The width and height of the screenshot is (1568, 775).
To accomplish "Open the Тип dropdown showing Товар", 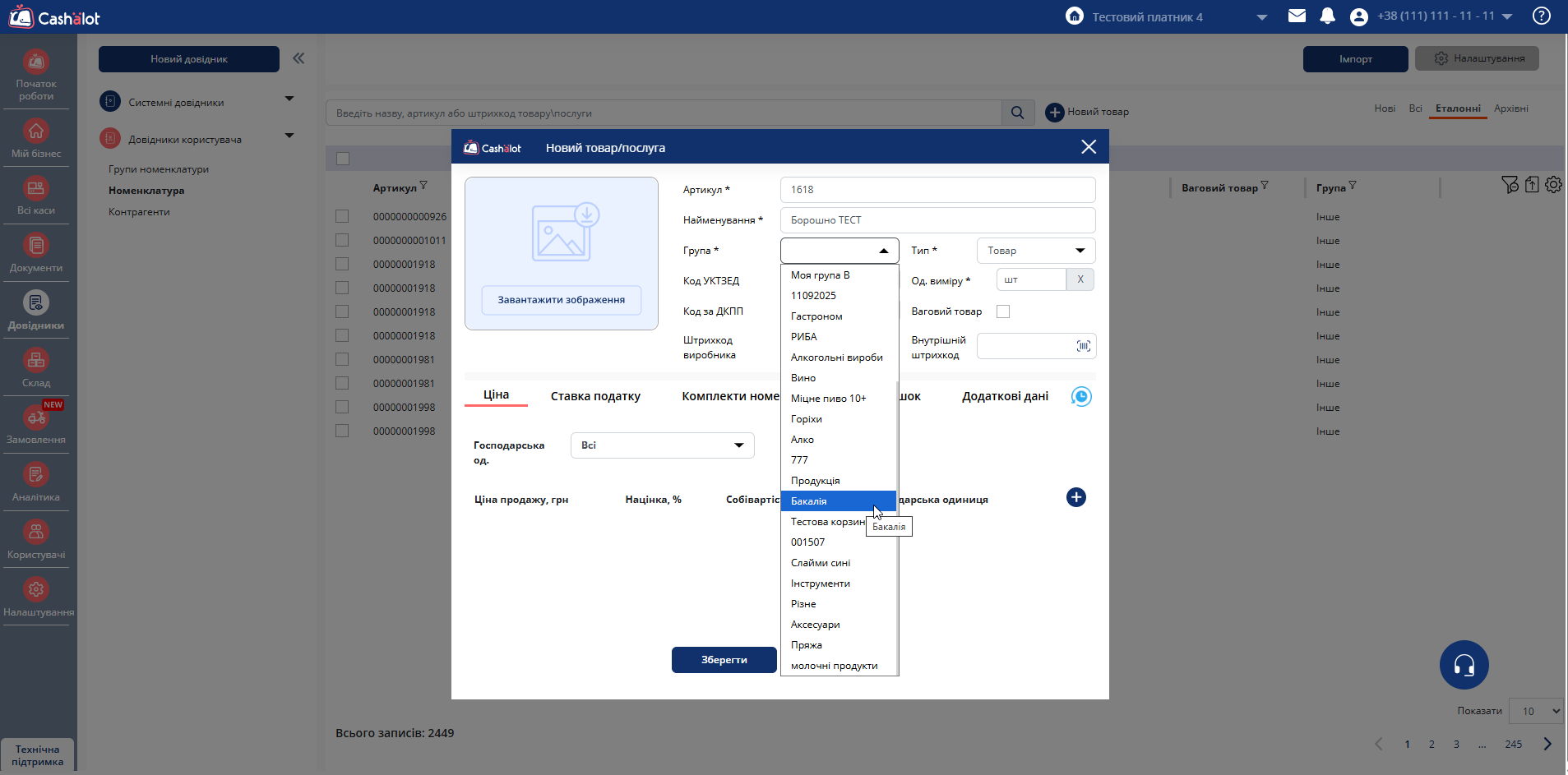I will click(x=1035, y=251).
